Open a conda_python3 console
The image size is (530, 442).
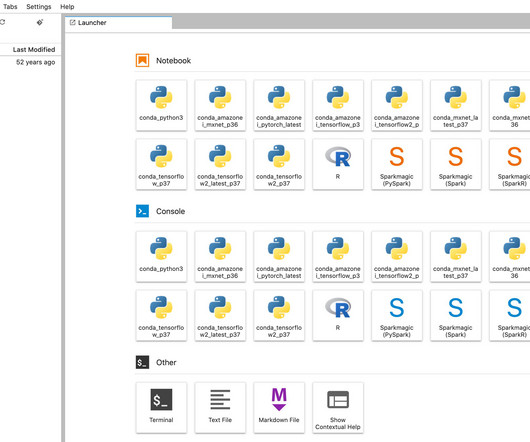(161, 256)
